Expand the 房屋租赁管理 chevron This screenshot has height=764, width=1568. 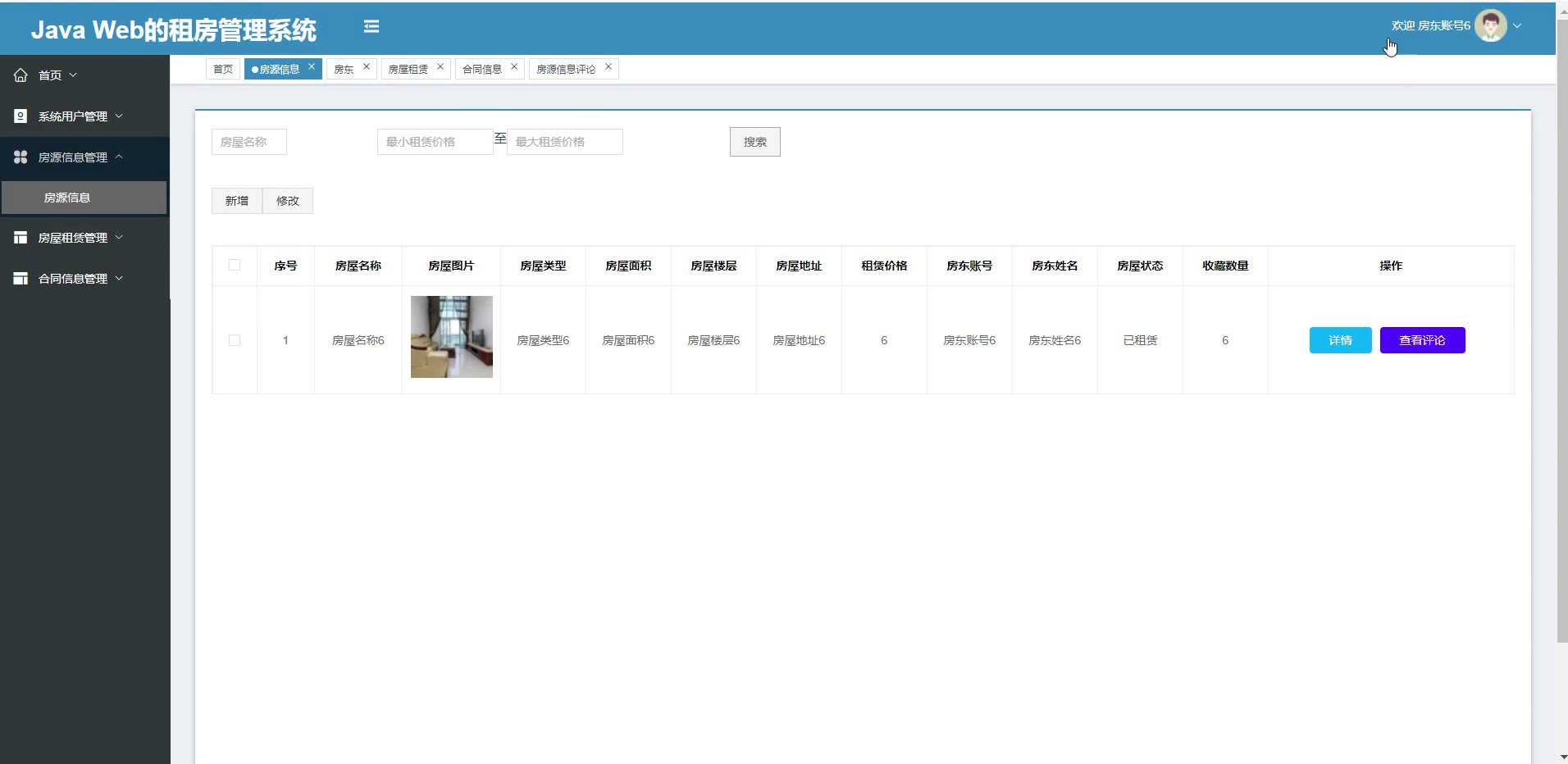(119, 238)
